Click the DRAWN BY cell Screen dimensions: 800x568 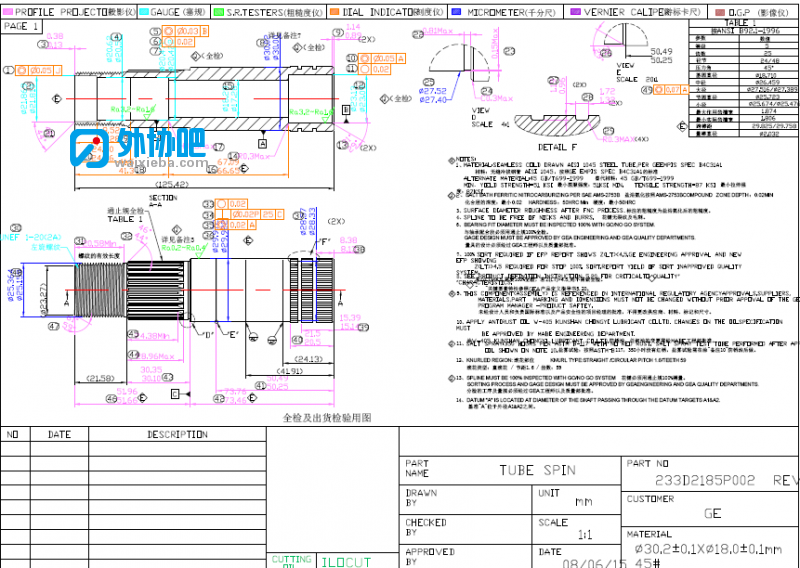(x=465, y=499)
